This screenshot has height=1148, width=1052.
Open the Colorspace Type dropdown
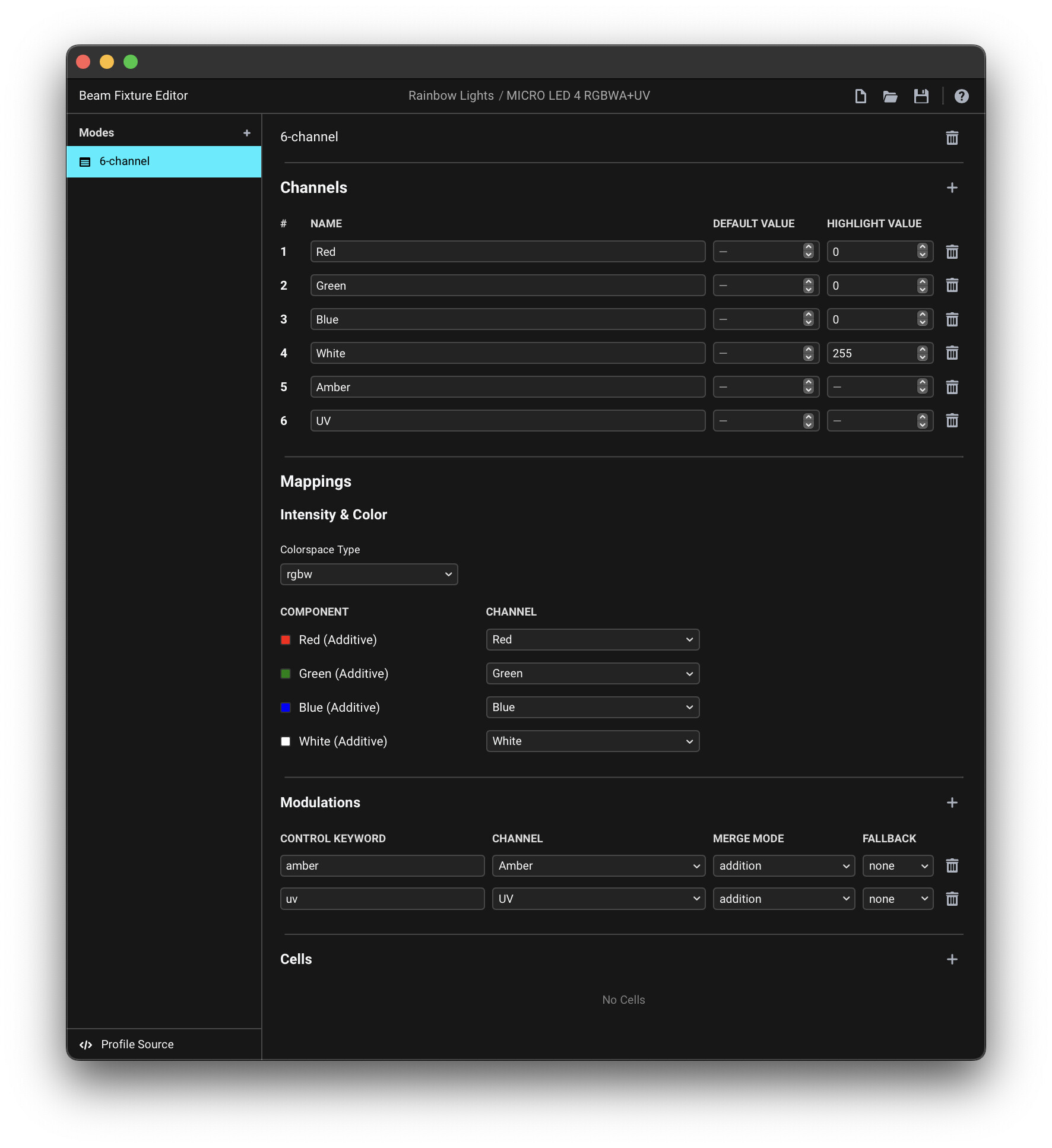pyautogui.click(x=369, y=574)
